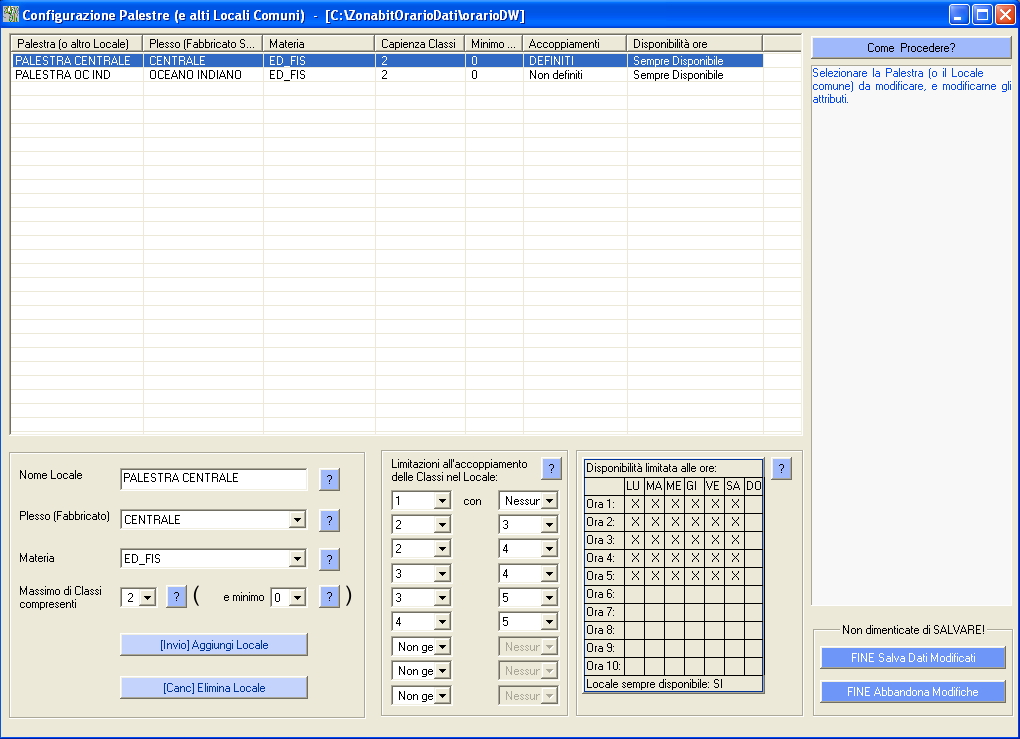Open the Materia dropdown showing ED_FIS
This screenshot has height=739, width=1020.
tap(297, 559)
